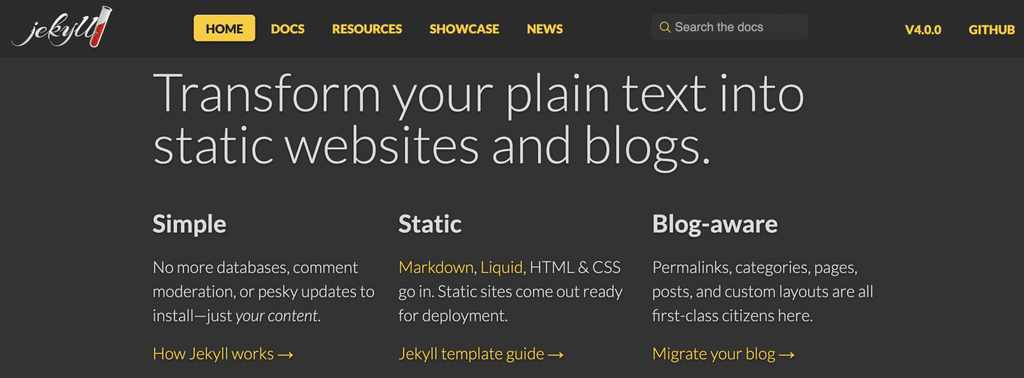Screen dimensions: 1024x378
Task: Click the Simple section heading
Action: tap(189, 225)
